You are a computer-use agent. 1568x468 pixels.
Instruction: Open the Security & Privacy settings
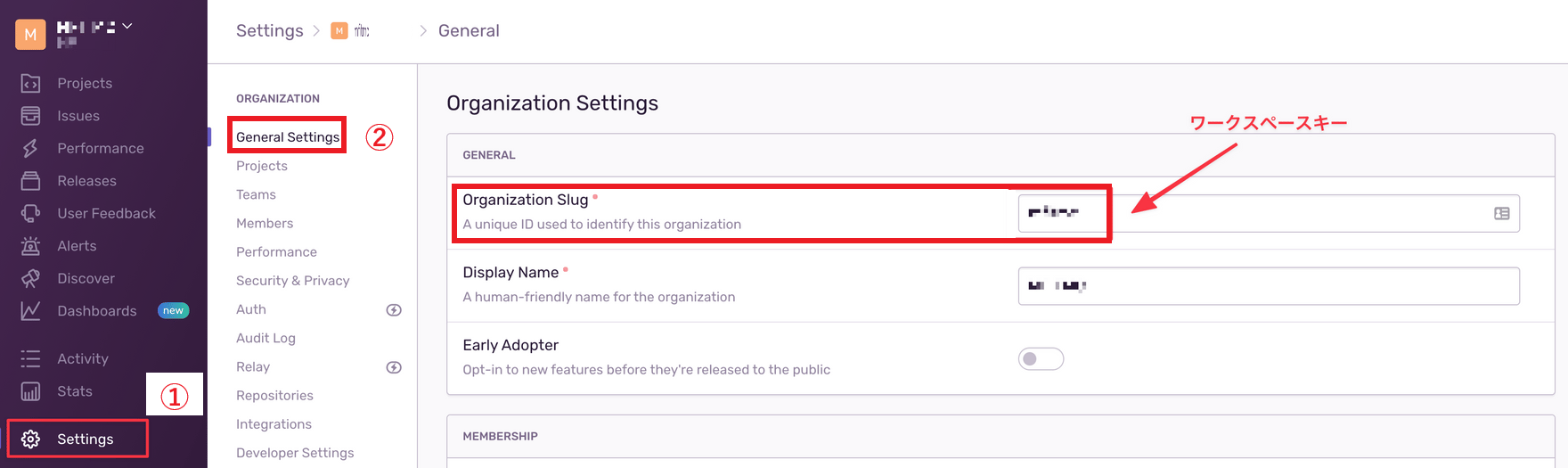coord(292,280)
